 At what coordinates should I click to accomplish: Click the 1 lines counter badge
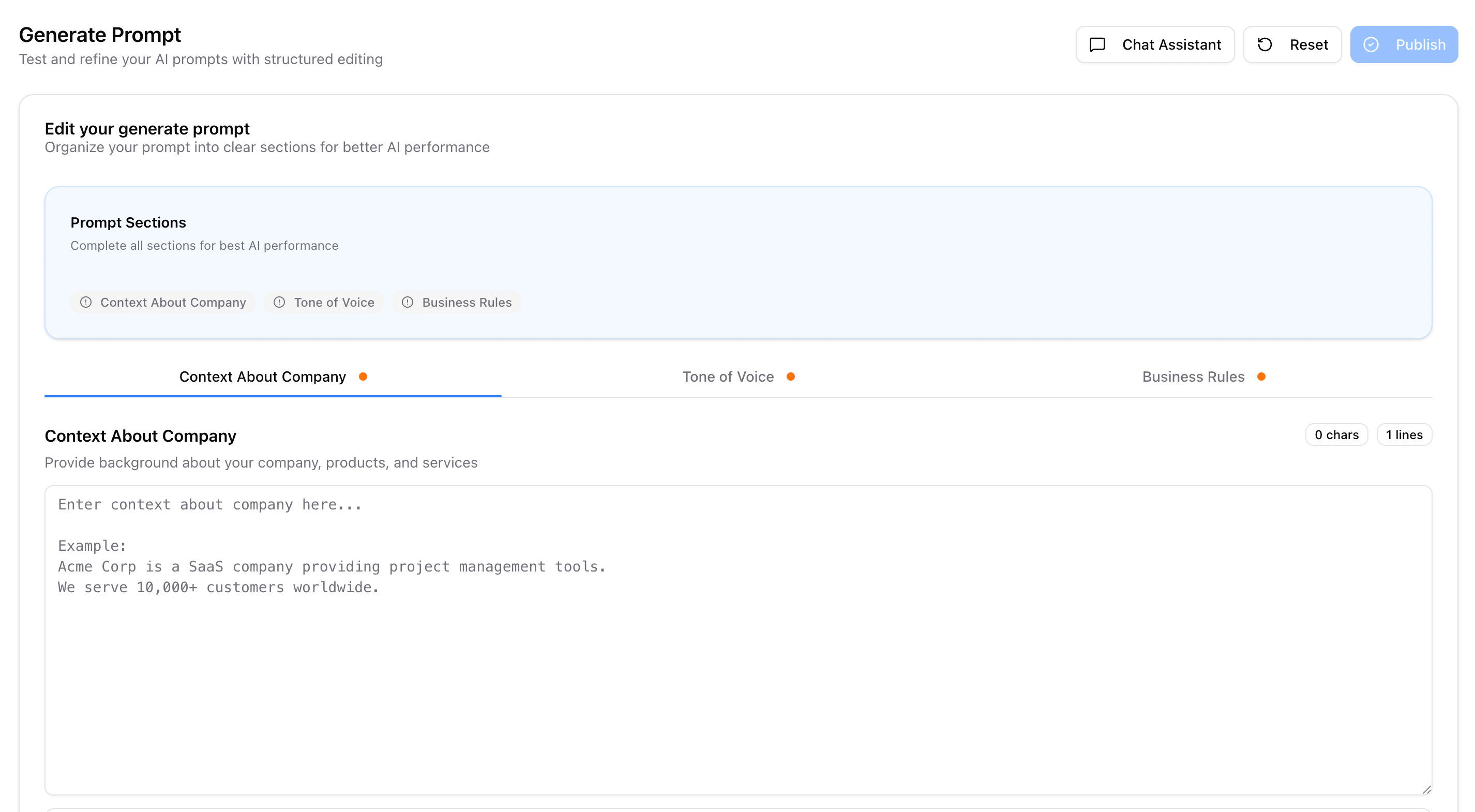click(1404, 434)
